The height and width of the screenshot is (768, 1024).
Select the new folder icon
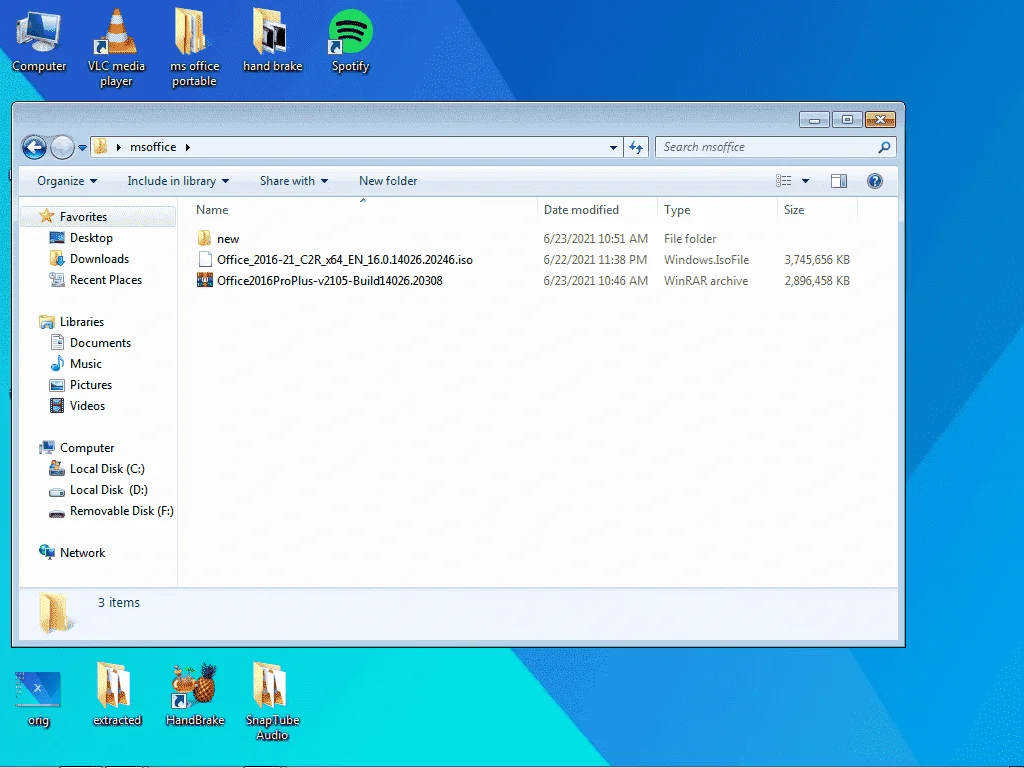click(x=204, y=238)
